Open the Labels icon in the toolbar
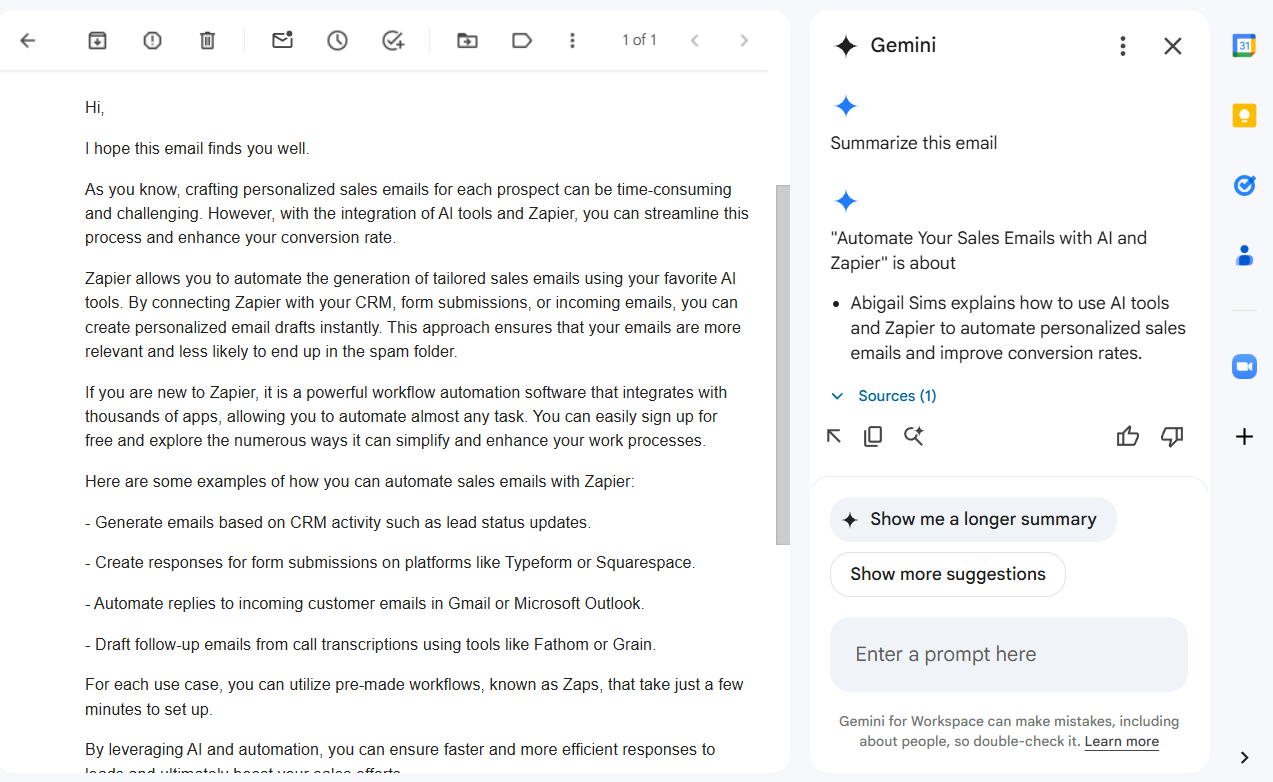1273x782 pixels. click(x=522, y=40)
